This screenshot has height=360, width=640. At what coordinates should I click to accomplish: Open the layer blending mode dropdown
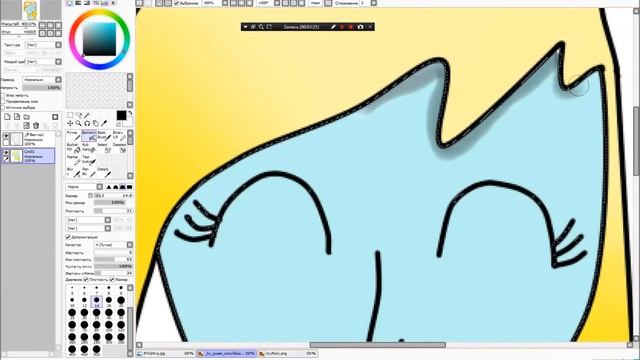(42, 80)
